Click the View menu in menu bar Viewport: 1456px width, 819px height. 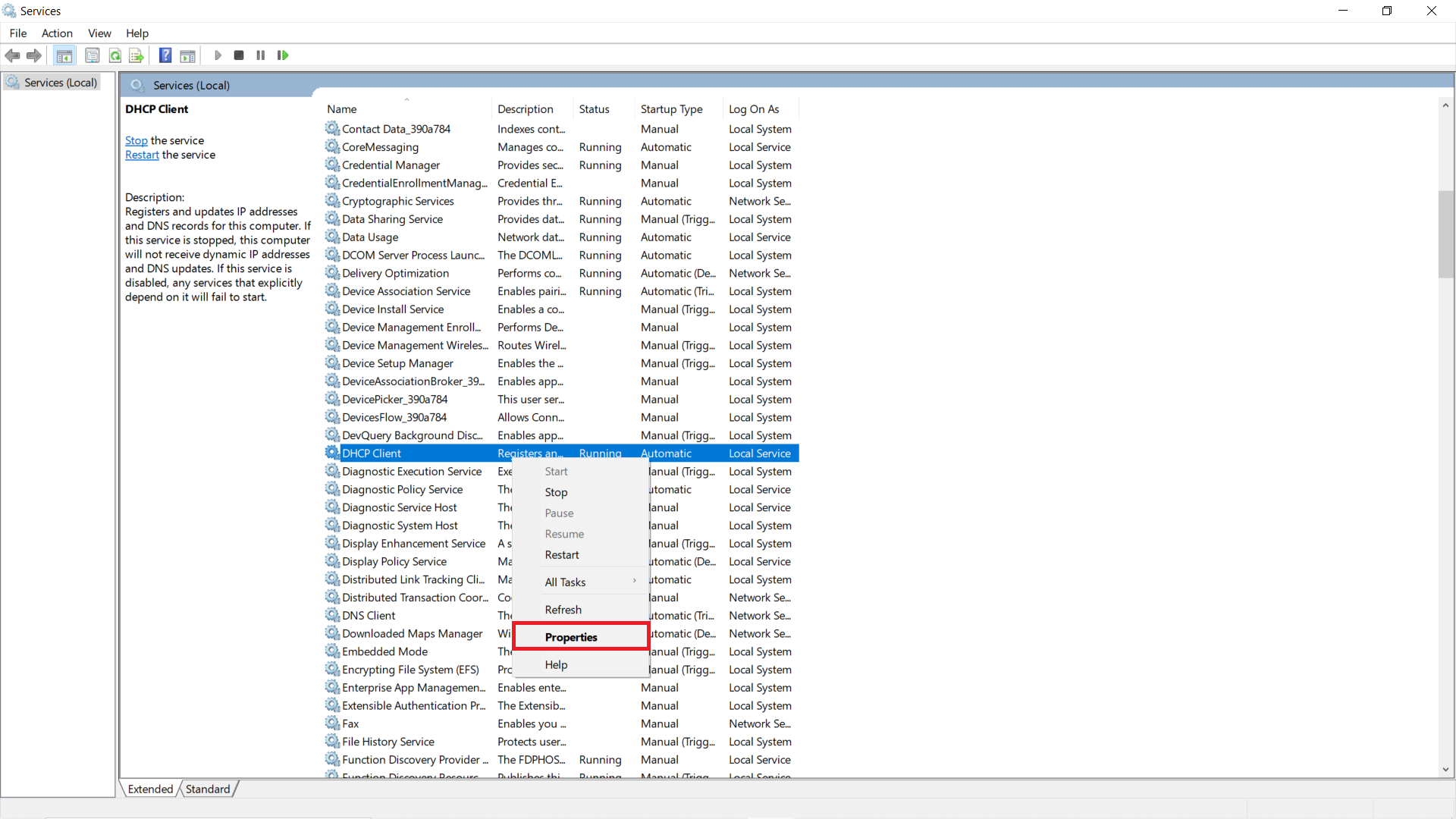tap(99, 33)
